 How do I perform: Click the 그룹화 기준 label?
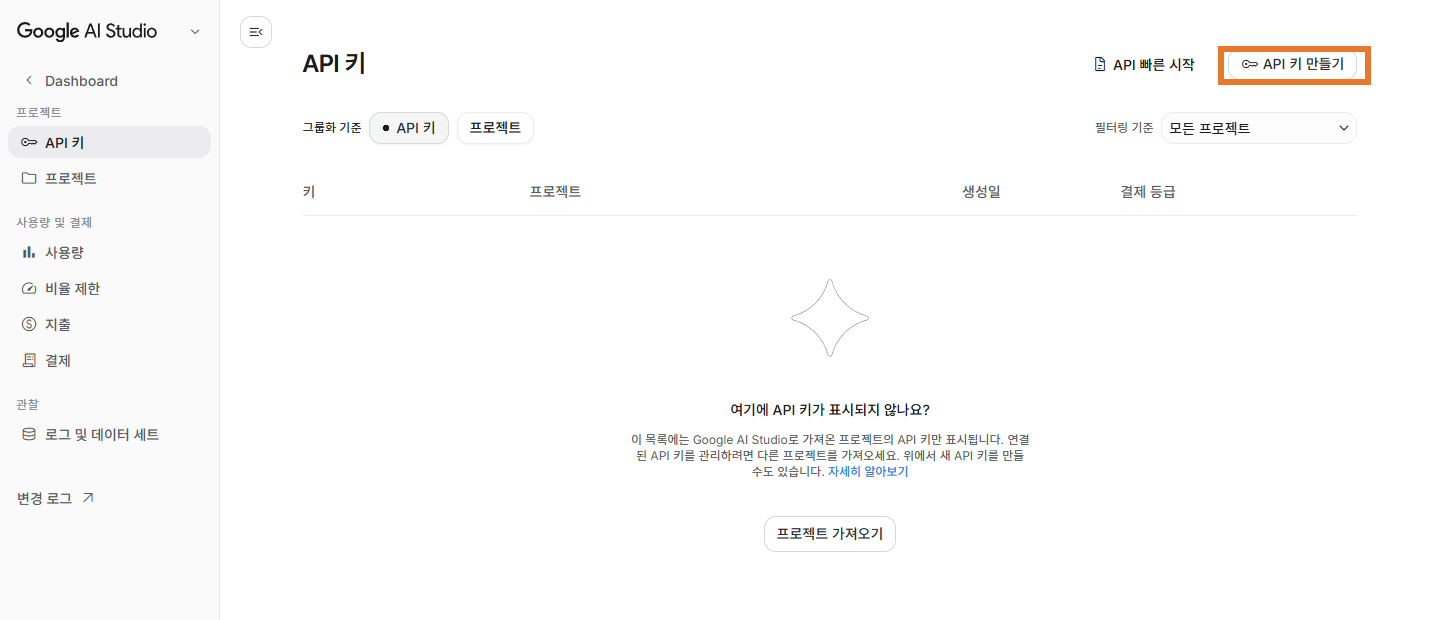click(x=332, y=128)
